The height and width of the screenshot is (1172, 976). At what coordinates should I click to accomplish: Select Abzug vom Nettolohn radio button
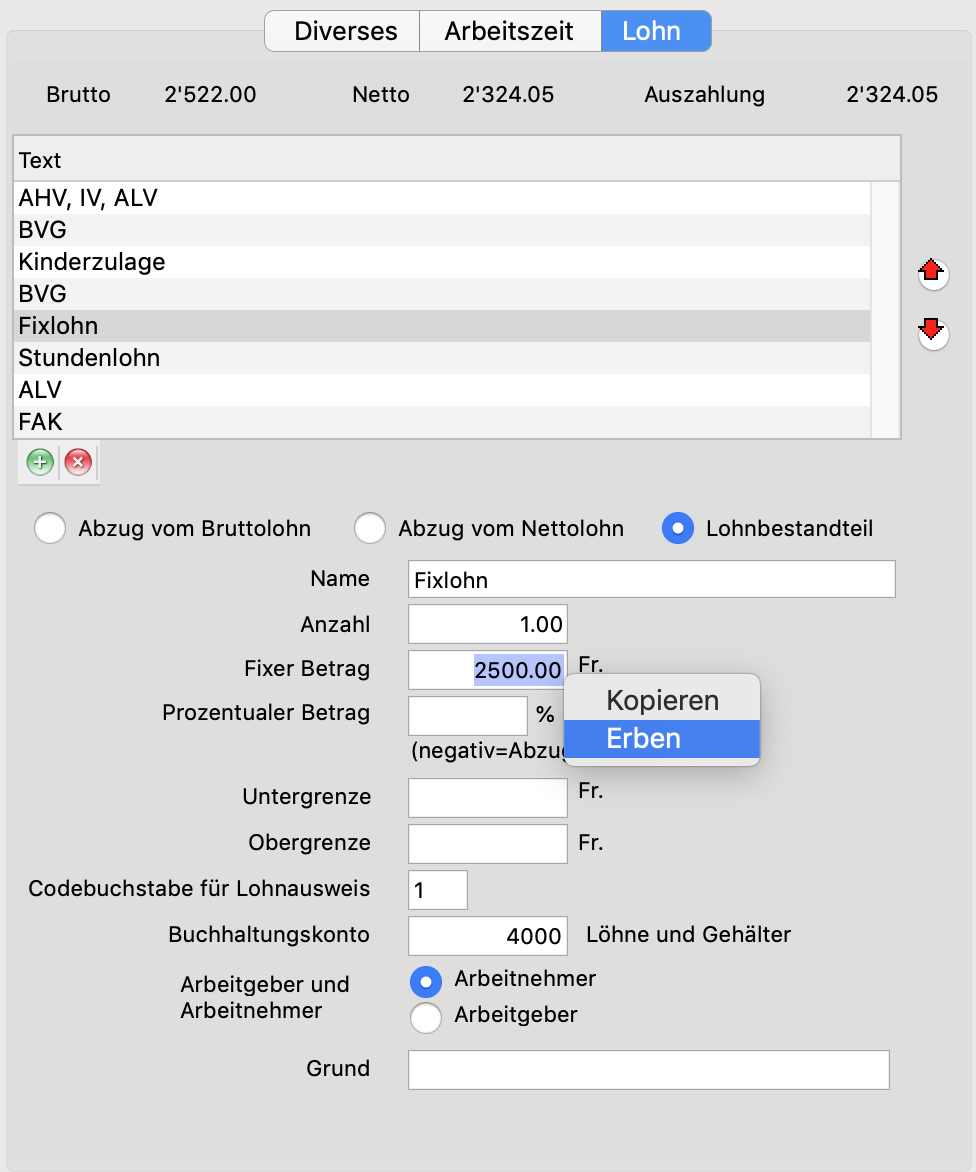[x=370, y=528]
